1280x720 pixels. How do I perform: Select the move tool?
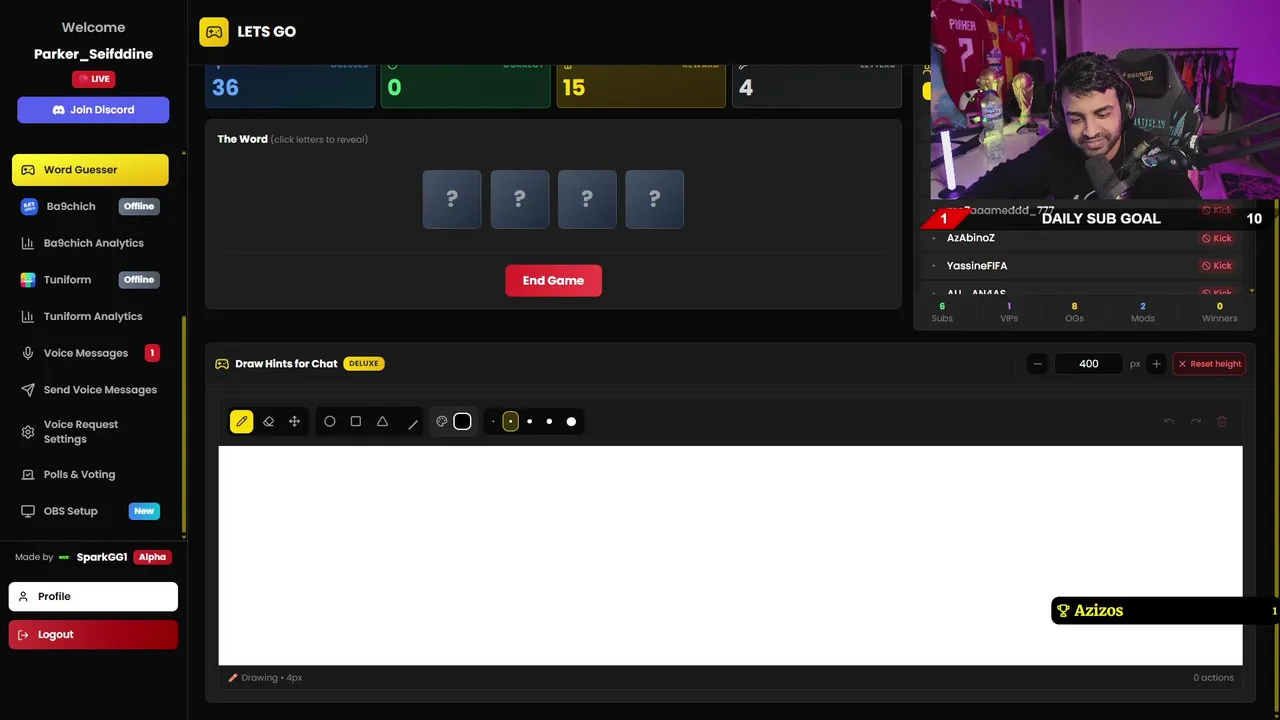point(294,422)
